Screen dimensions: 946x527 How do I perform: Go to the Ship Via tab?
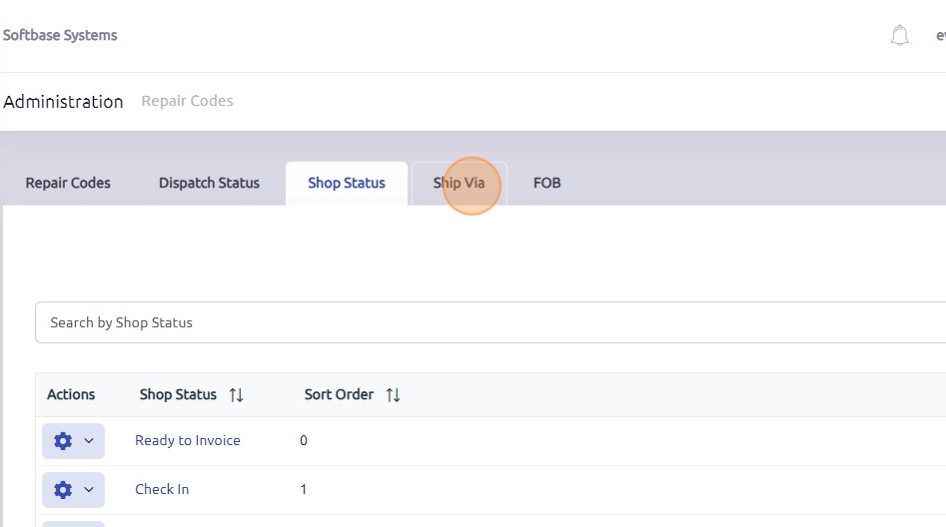[459, 183]
